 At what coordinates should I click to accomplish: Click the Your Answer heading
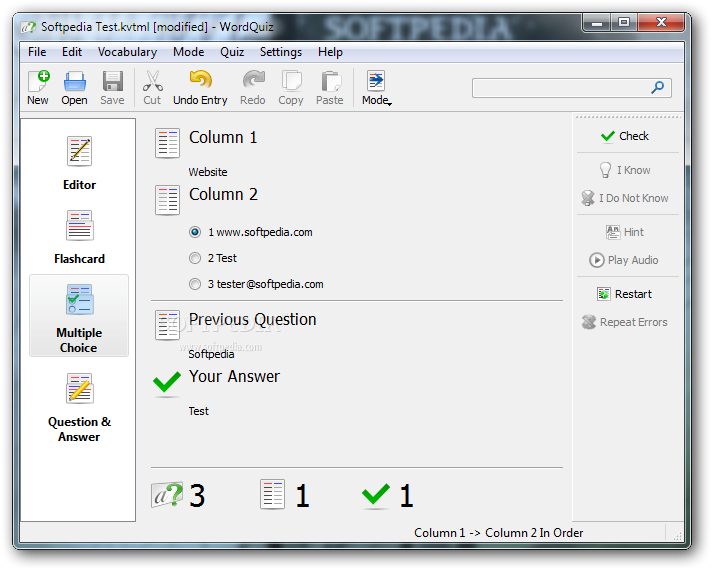pos(234,376)
